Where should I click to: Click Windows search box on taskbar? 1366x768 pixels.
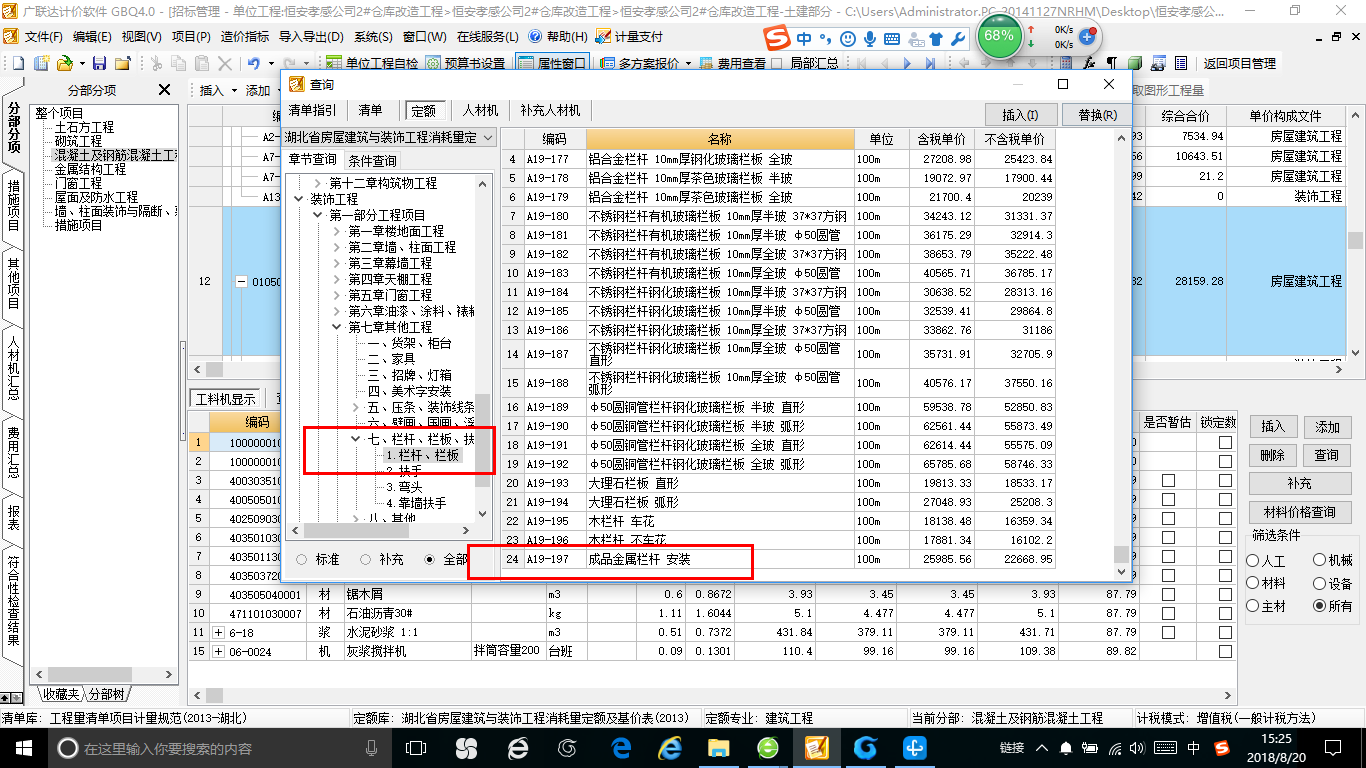(x=218, y=747)
